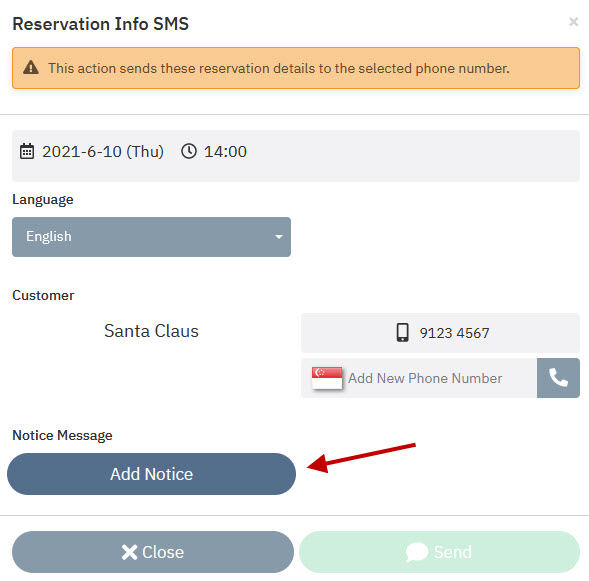589x581 pixels.
Task: Click the clock icon next to 14:00
Action: [189, 151]
